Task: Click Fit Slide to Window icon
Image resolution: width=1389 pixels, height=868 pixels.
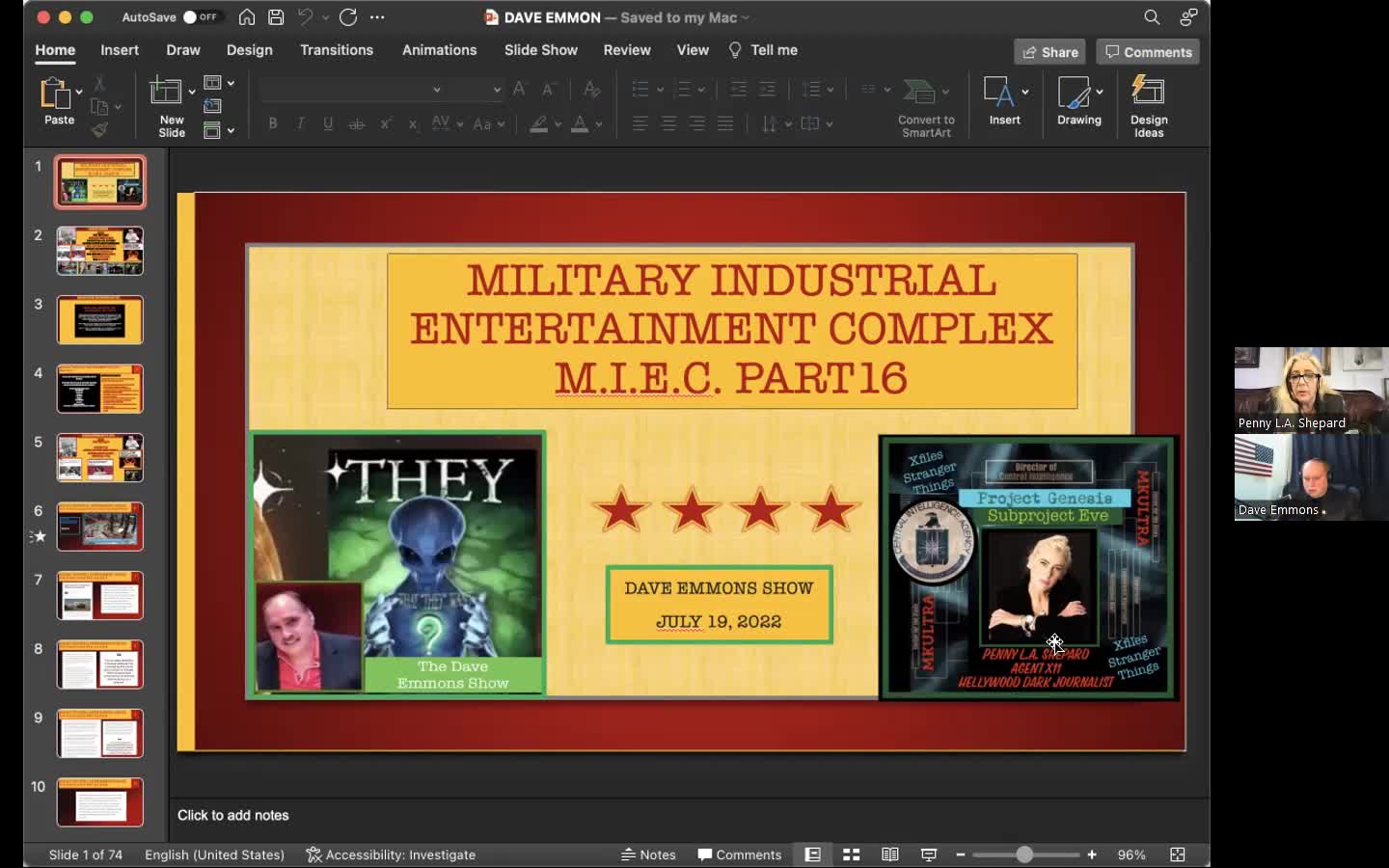Action: pos(1178,854)
